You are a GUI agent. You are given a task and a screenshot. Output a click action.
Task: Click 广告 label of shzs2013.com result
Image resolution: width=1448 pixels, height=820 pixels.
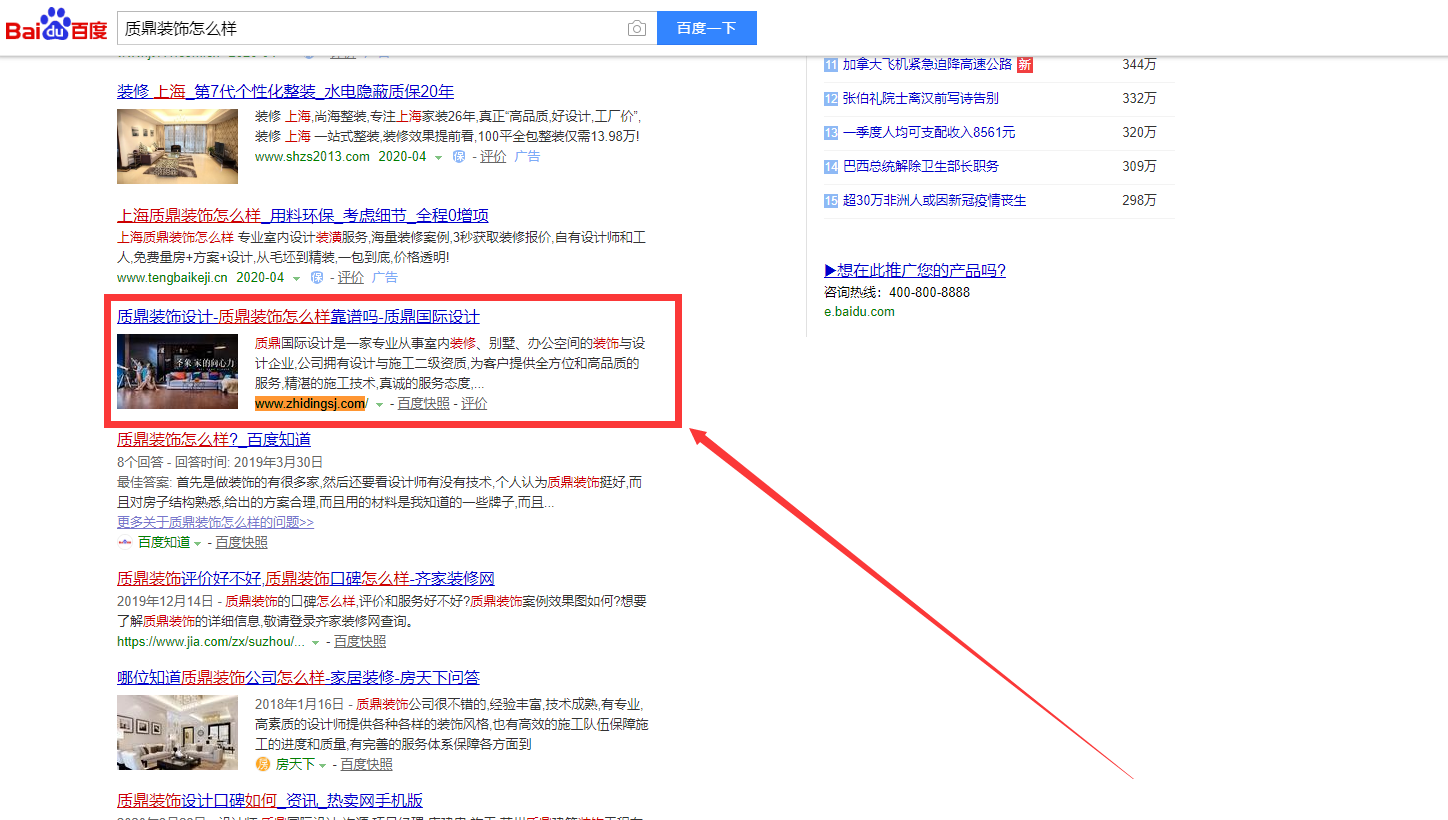pos(527,157)
